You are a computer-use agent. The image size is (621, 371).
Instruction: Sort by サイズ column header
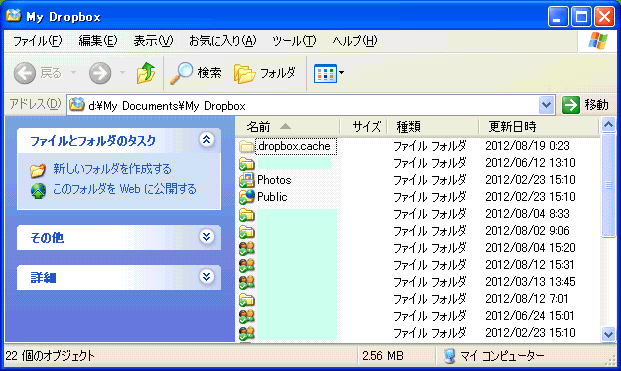click(363, 127)
